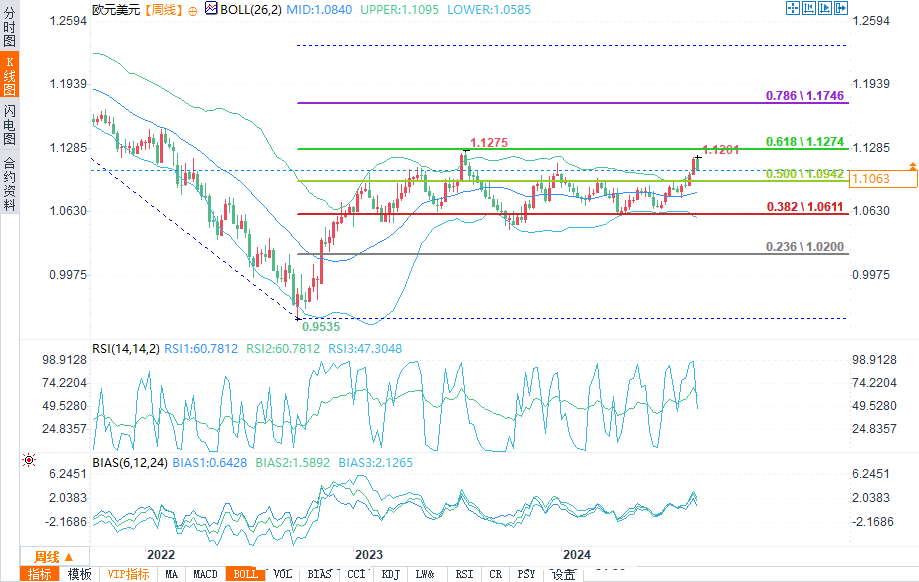Image resolution: width=919 pixels, height=582 pixels.
Task: Click the BOLL indicator chart icon
Action: click(211, 8)
